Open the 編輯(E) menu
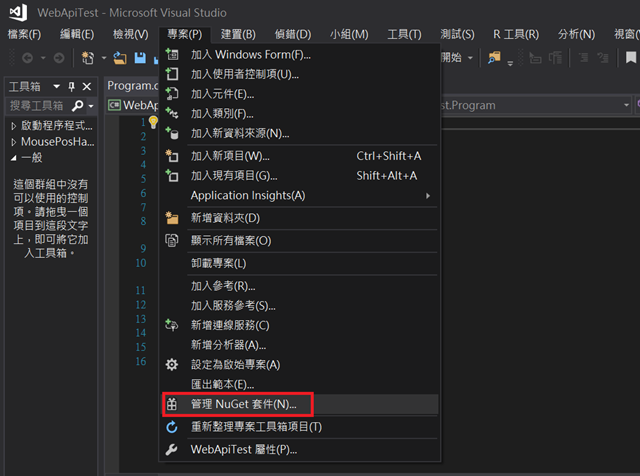The width and height of the screenshot is (640, 476). coord(77,34)
